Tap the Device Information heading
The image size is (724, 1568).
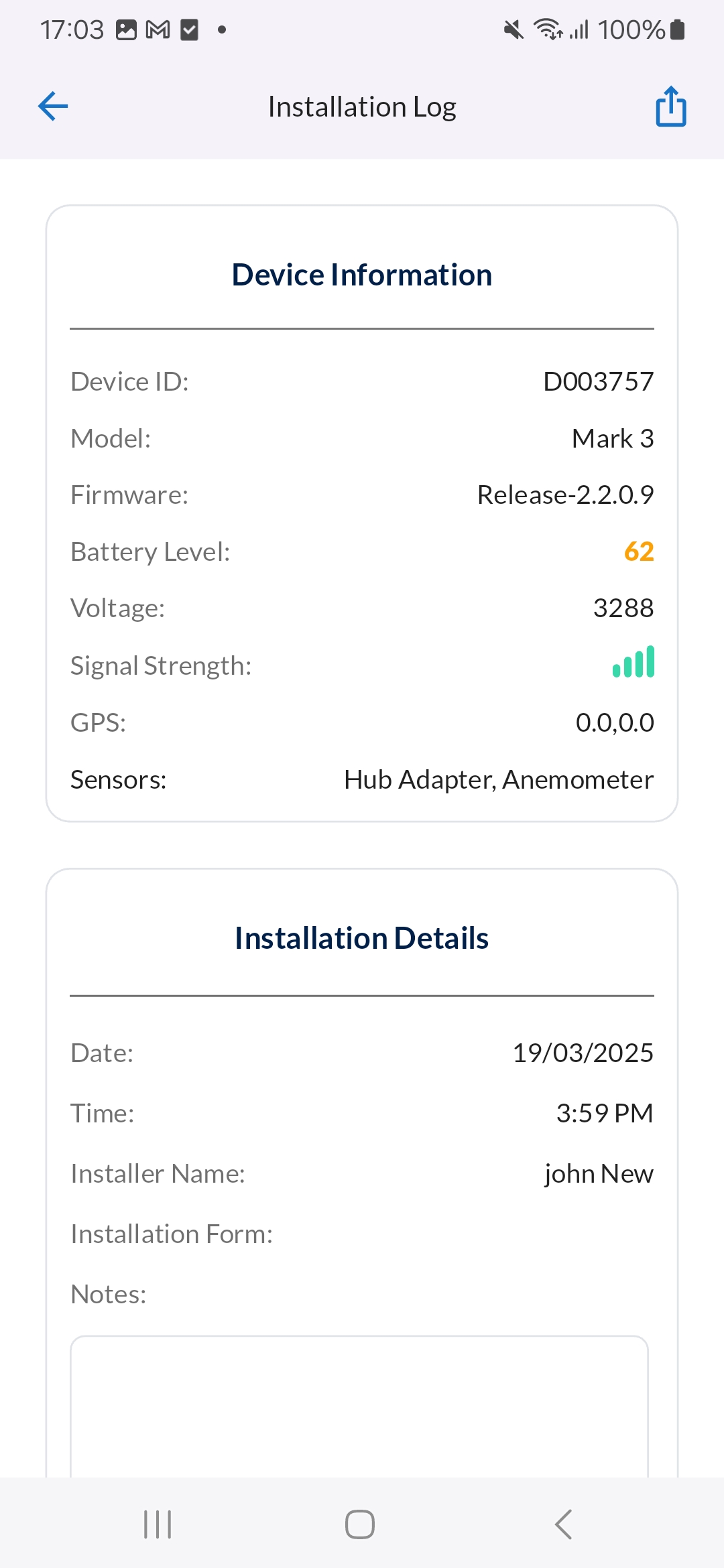point(362,275)
